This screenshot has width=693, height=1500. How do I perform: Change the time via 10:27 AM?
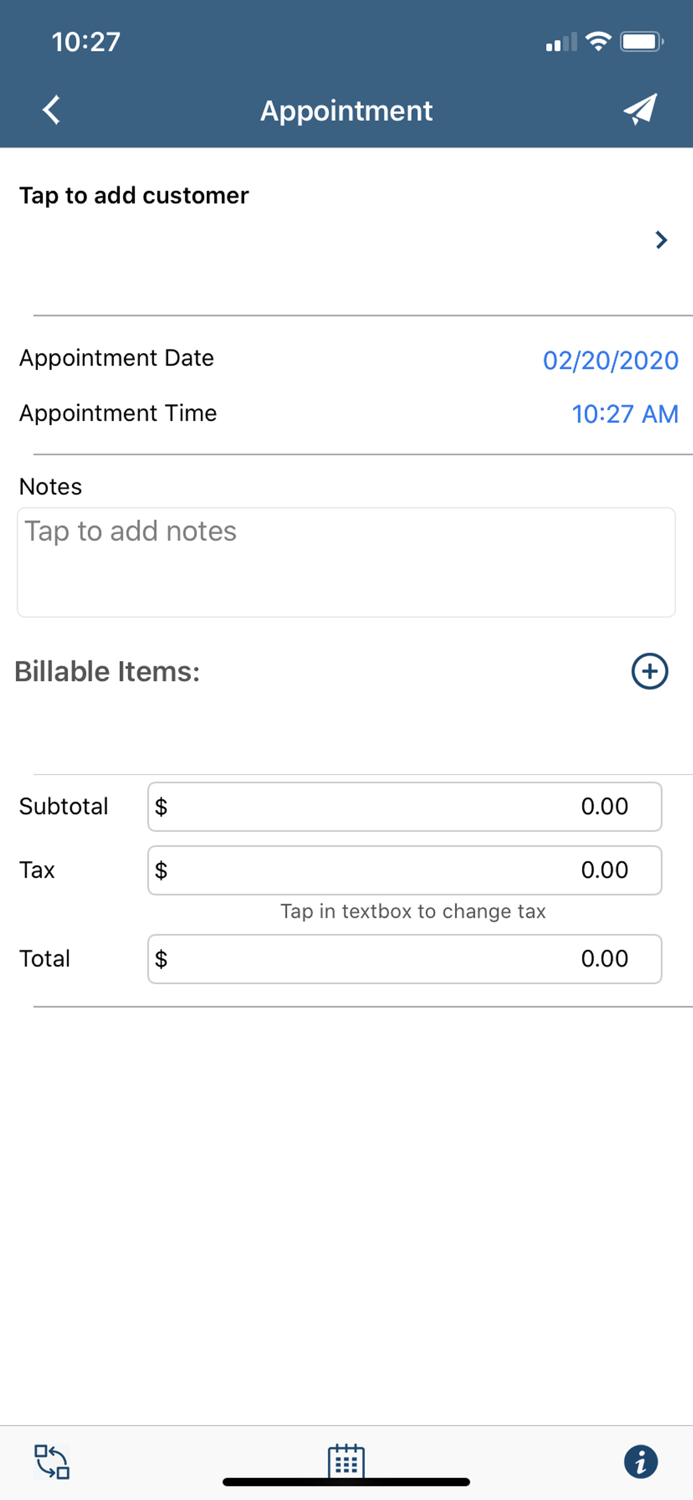[625, 413]
